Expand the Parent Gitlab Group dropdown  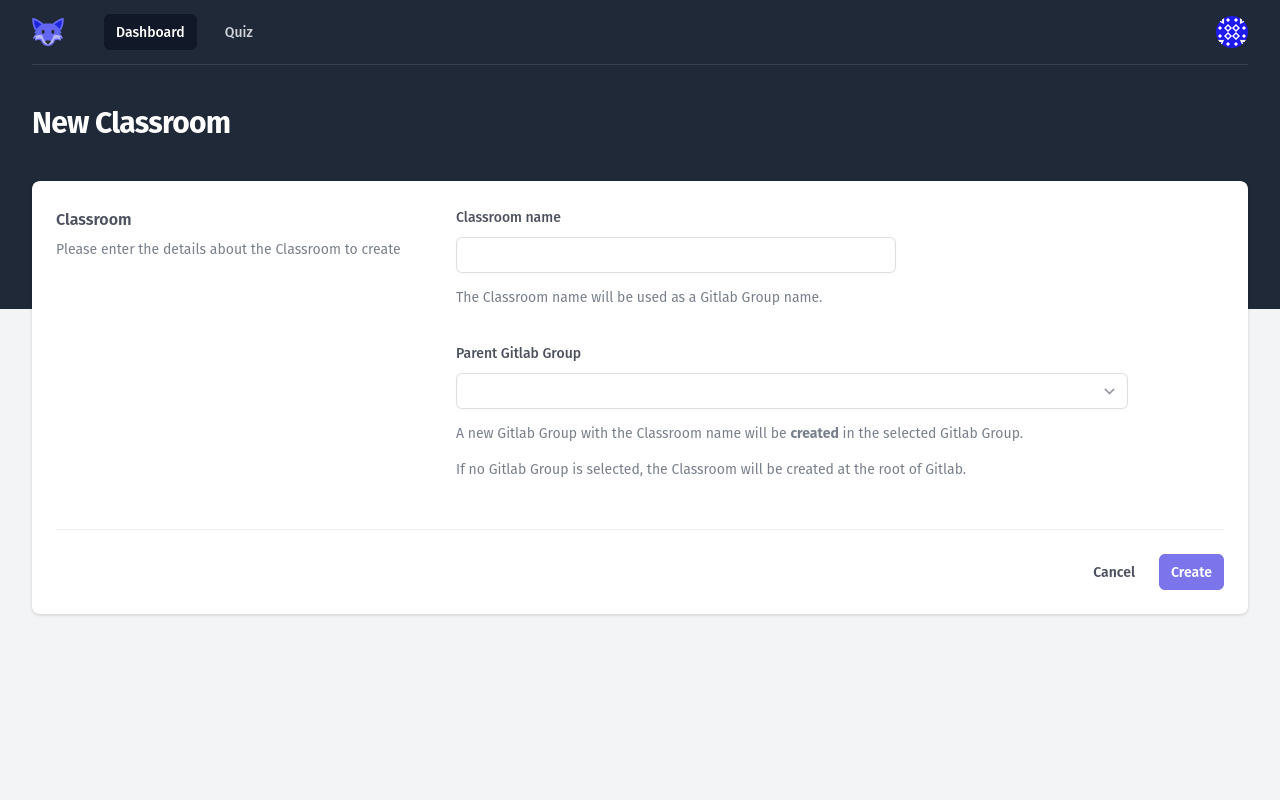[791, 391]
